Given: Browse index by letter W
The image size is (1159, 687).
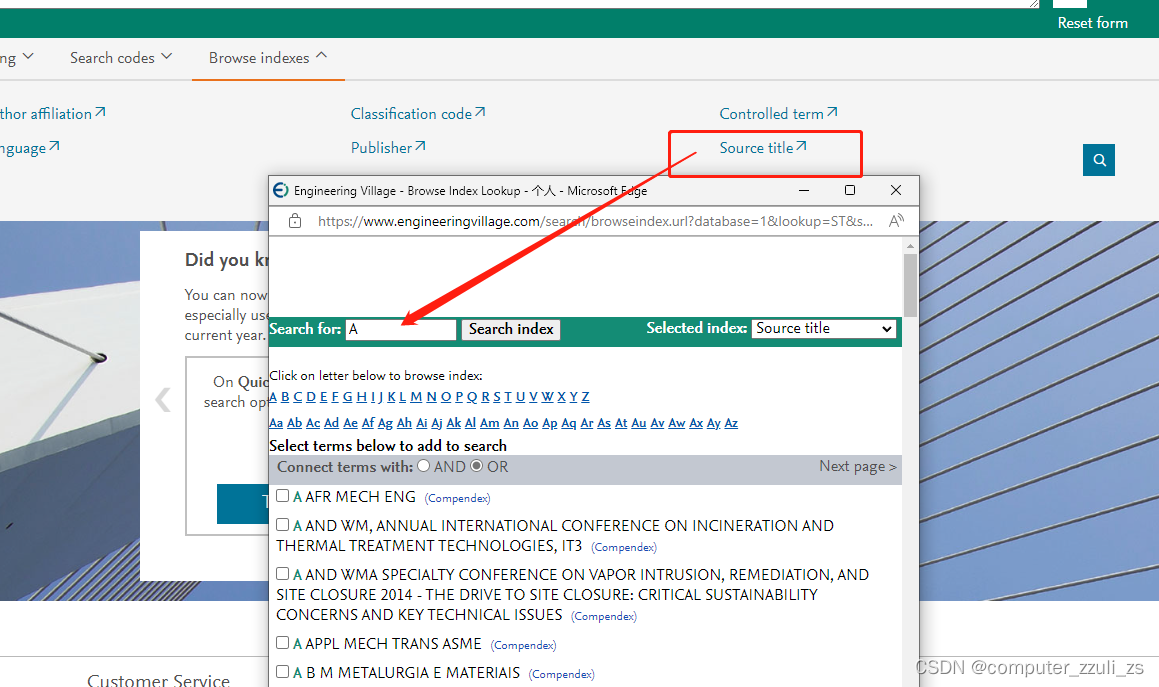Looking at the screenshot, I should [x=547, y=397].
